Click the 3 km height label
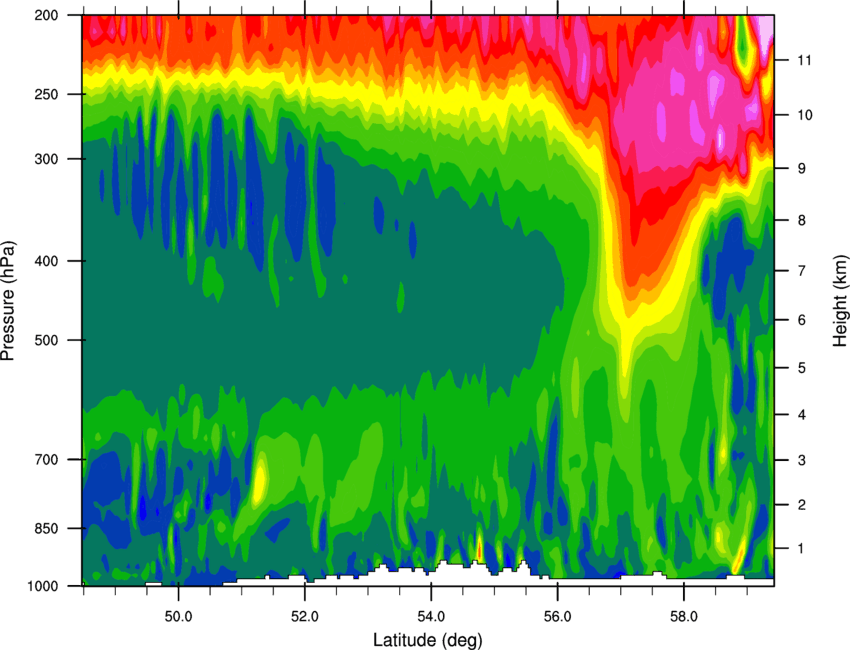 802,460
